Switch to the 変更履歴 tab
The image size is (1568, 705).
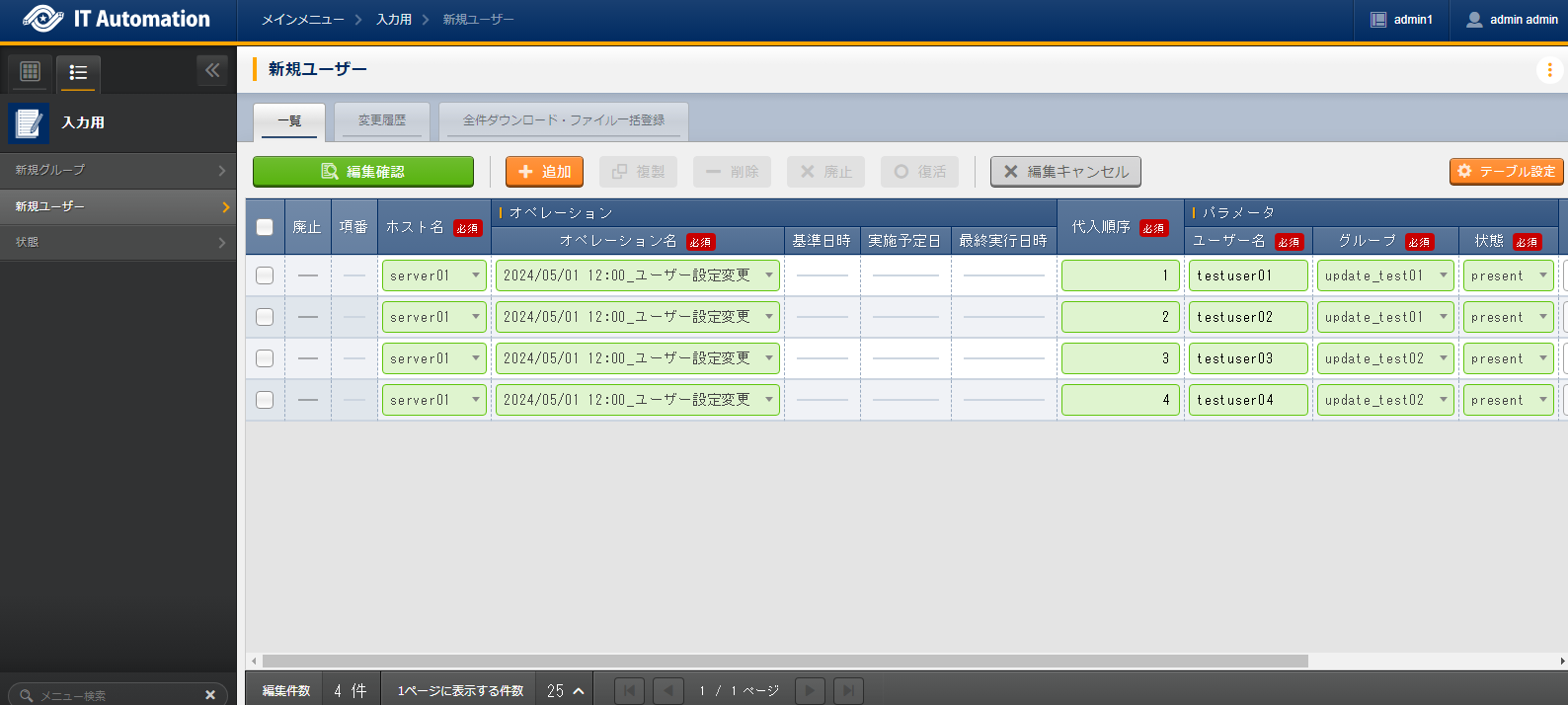(382, 120)
